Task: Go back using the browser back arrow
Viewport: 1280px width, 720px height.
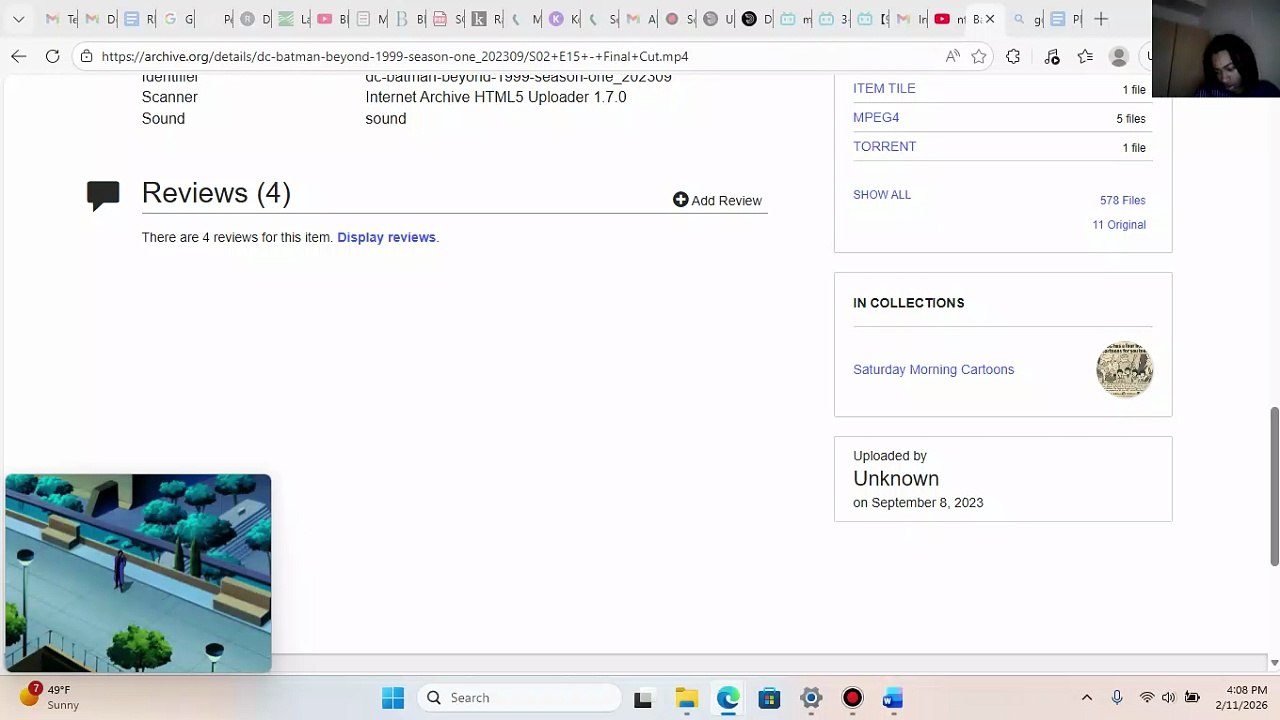Action: tap(19, 57)
